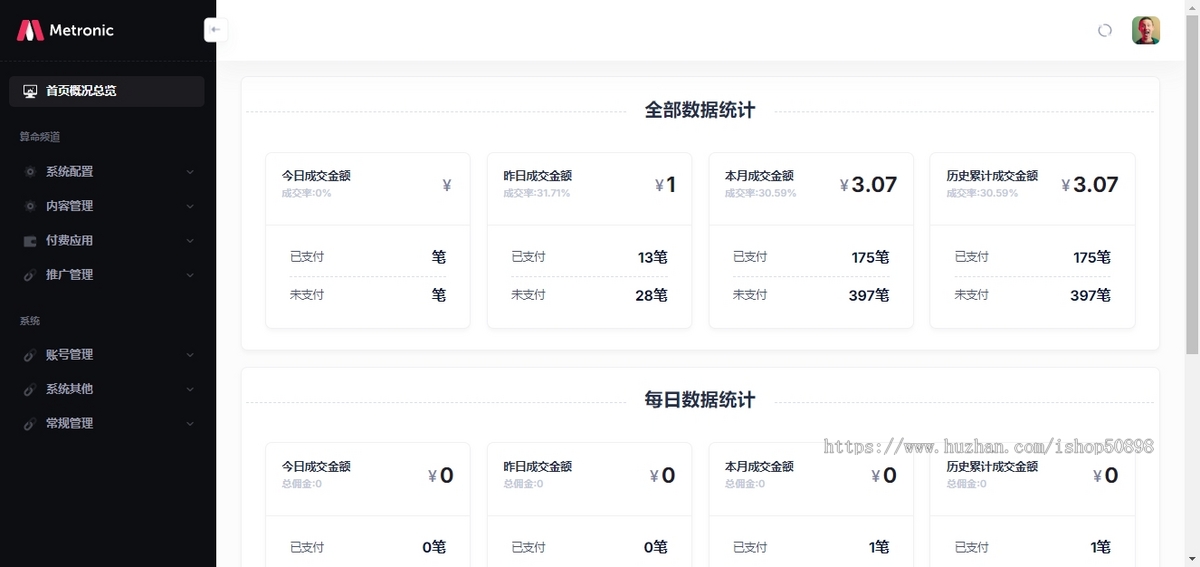Click the monitor icon beside 首页概况总览
The height and width of the screenshot is (567, 1200).
(30, 91)
